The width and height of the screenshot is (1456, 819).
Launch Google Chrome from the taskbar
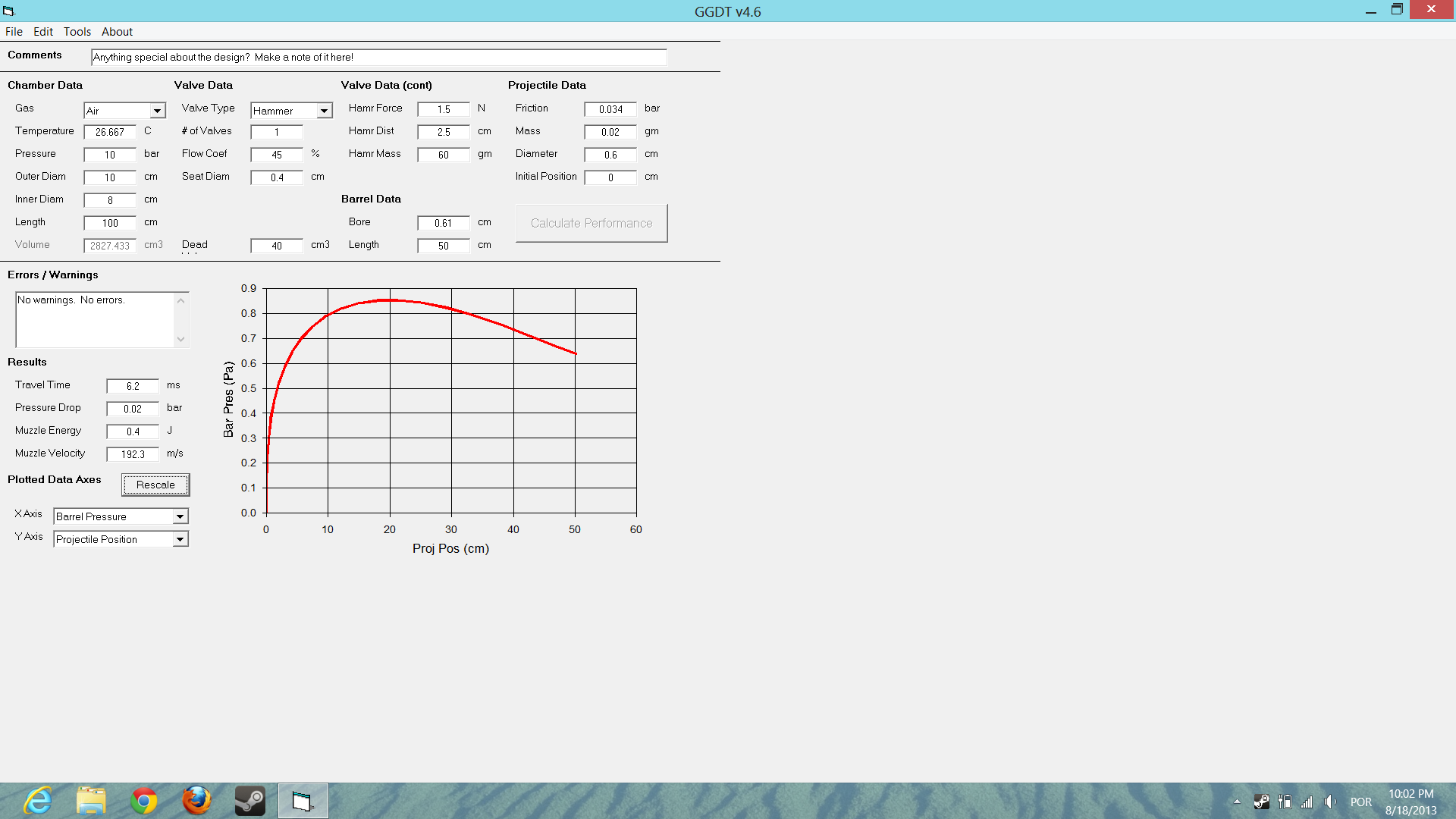[143, 801]
